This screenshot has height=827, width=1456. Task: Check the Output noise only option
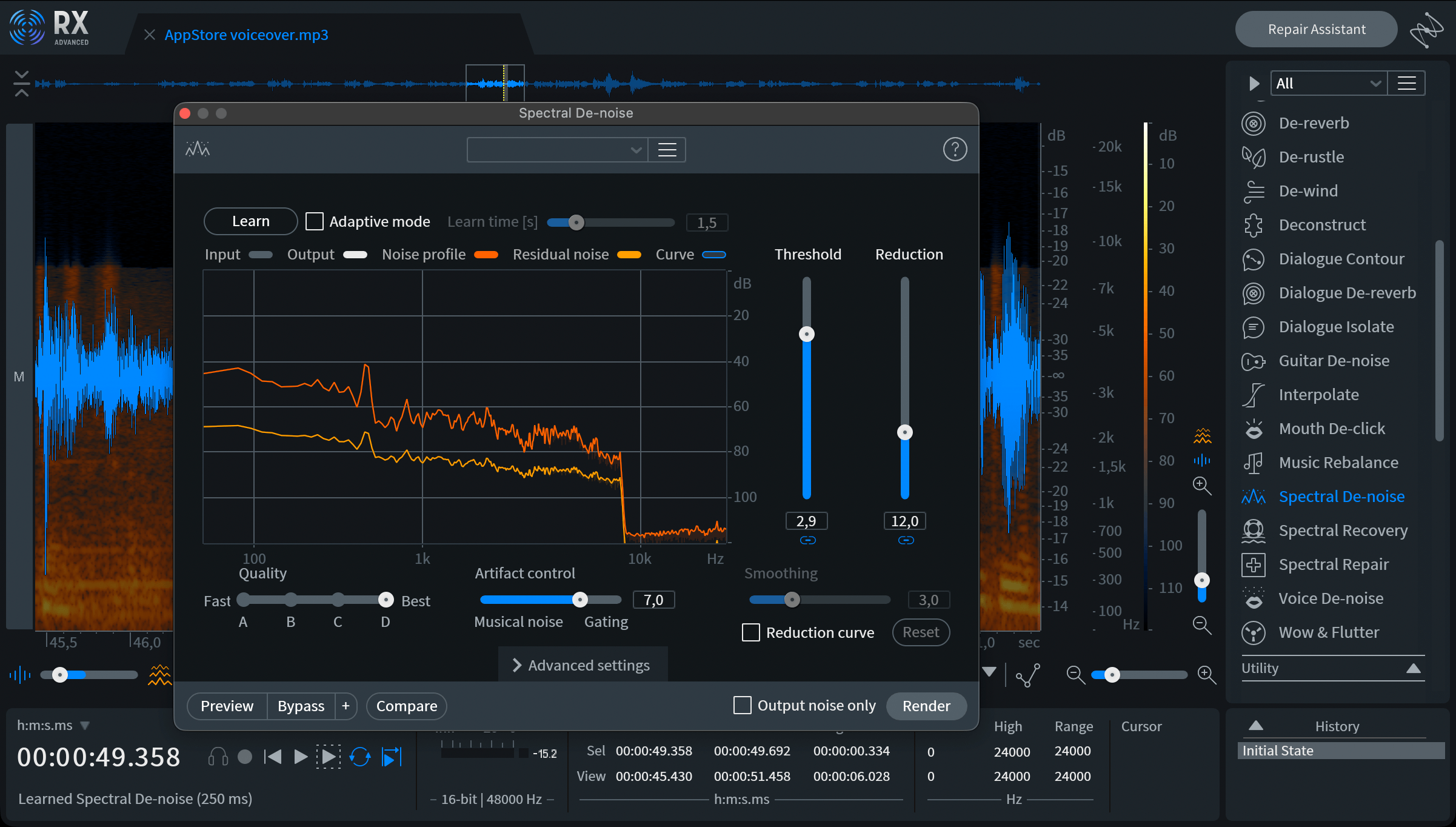pos(742,705)
